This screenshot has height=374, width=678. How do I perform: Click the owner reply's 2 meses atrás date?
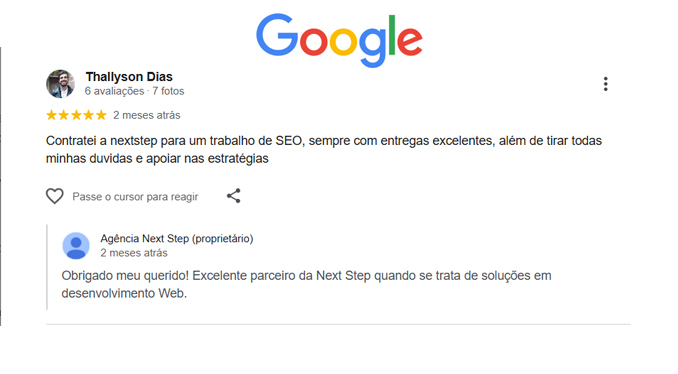pyautogui.click(x=134, y=253)
